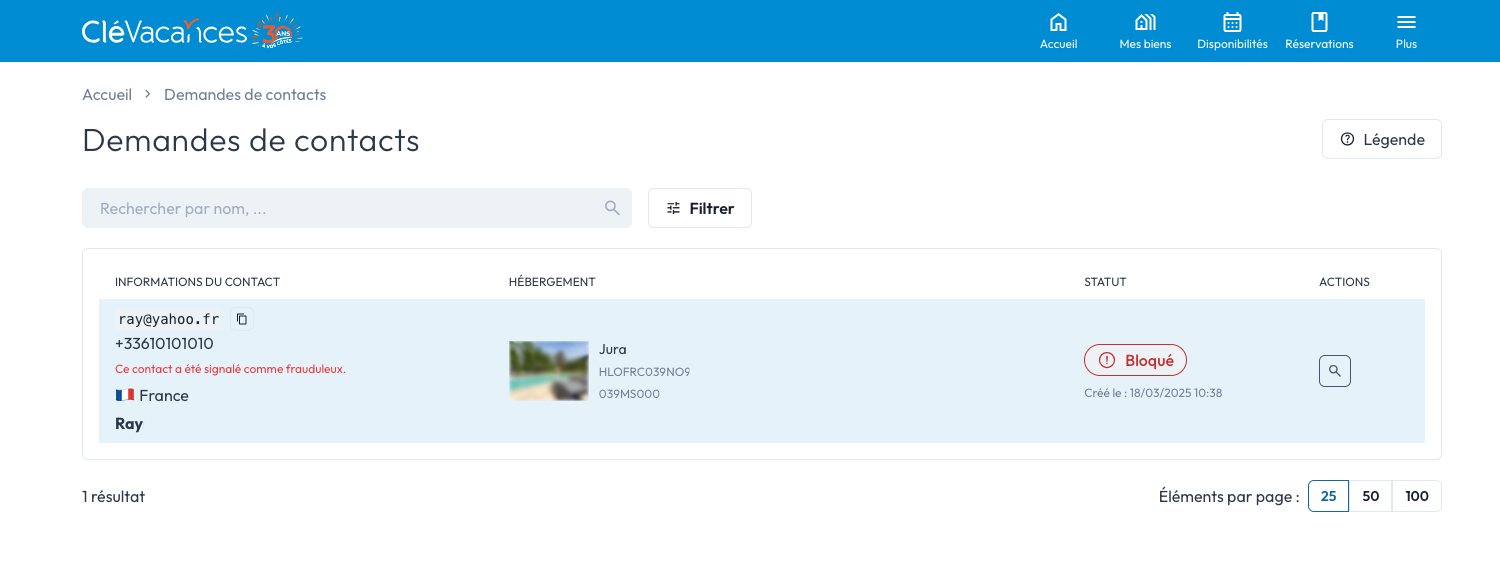Open the Disponibilités calendar
Screen dimensions: 1500x561
(1232, 31)
